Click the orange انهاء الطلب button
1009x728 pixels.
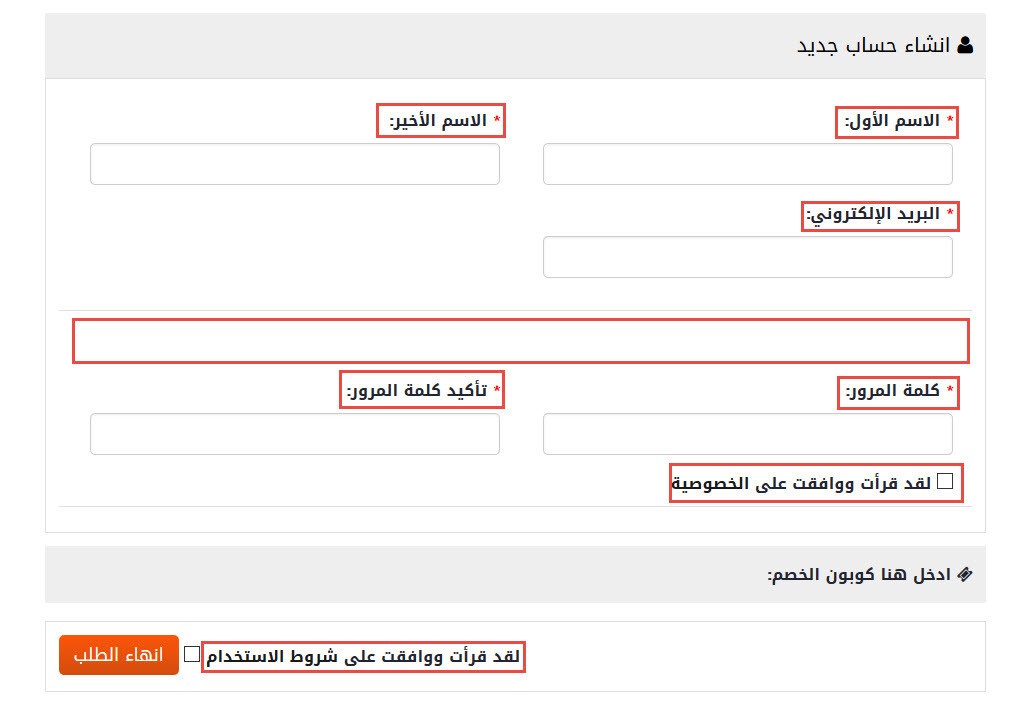click(x=118, y=656)
